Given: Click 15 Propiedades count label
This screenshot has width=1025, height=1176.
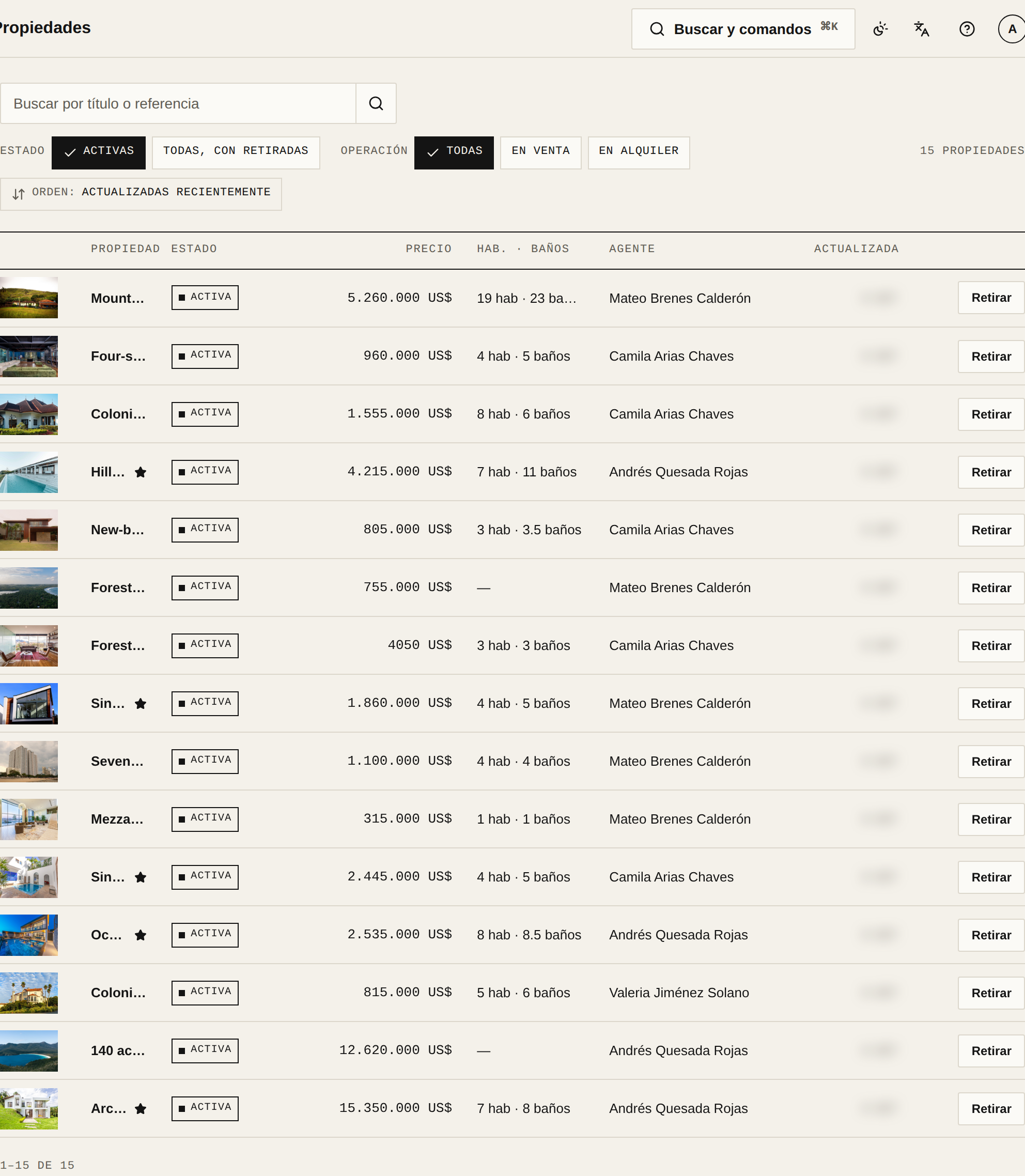Looking at the screenshot, I should (972, 150).
